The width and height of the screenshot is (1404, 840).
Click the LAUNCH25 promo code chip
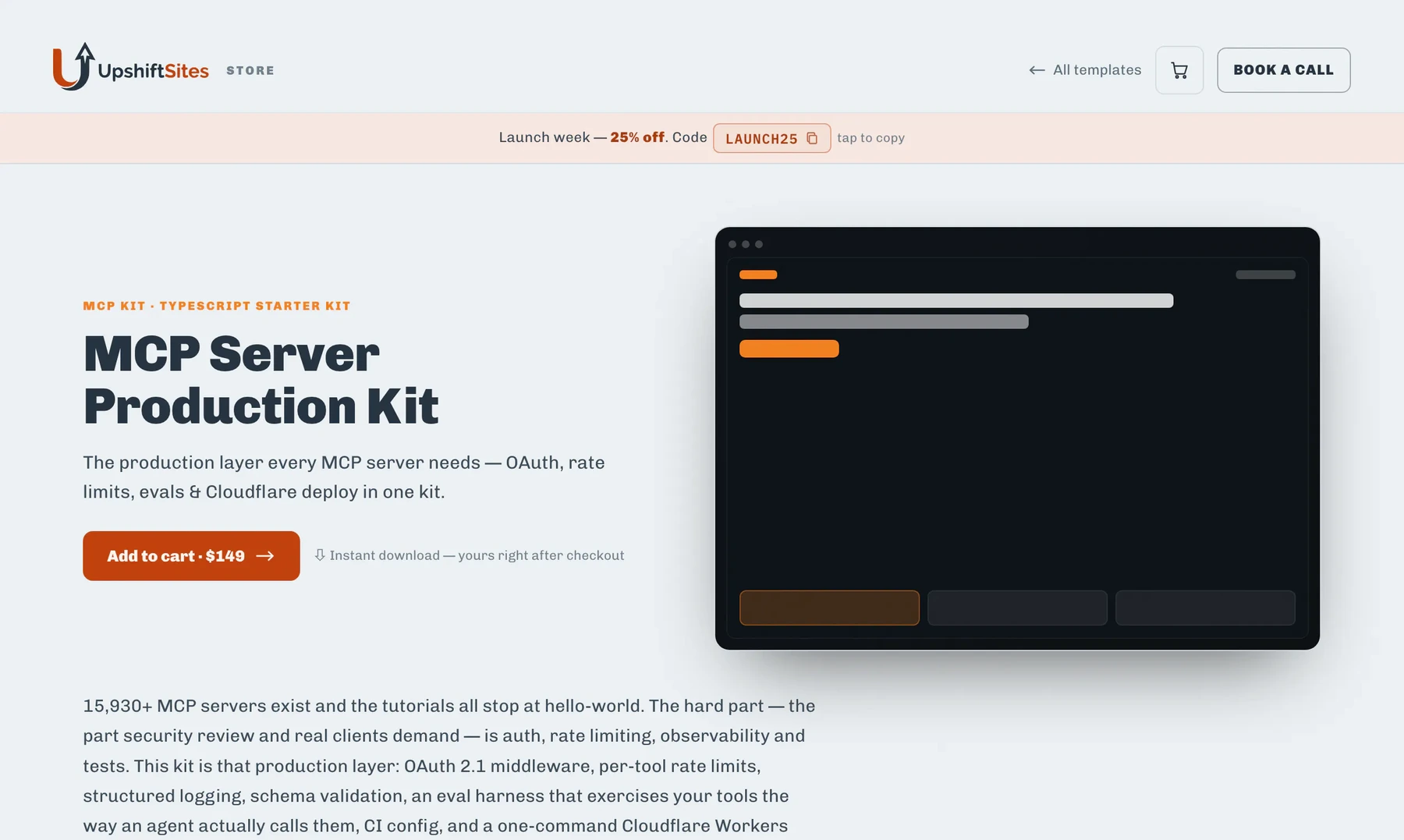pyautogui.click(x=771, y=138)
